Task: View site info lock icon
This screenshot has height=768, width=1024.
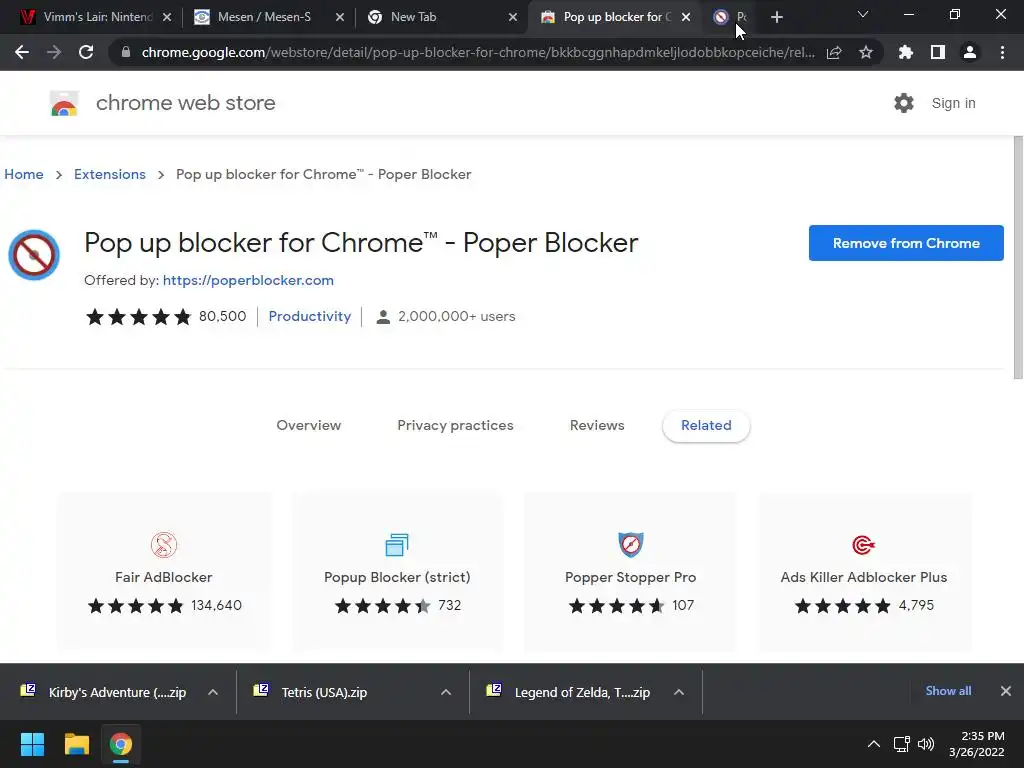Action: pos(125,52)
